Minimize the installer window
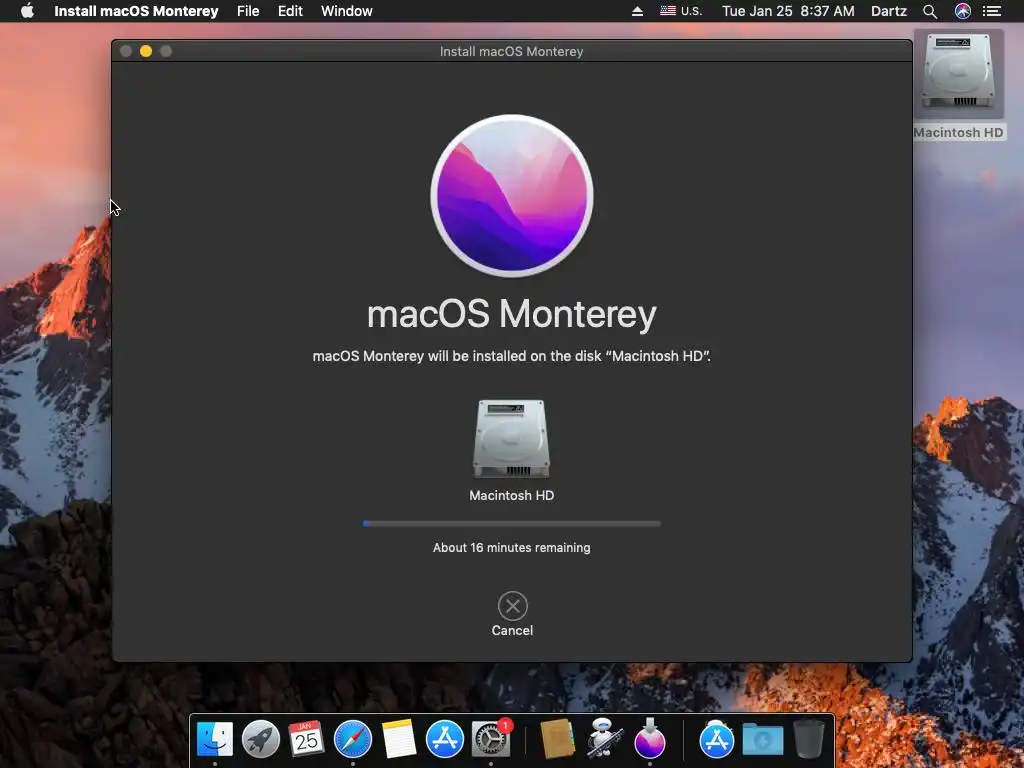Image resolution: width=1024 pixels, height=768 pixels. tap(146, 51)
